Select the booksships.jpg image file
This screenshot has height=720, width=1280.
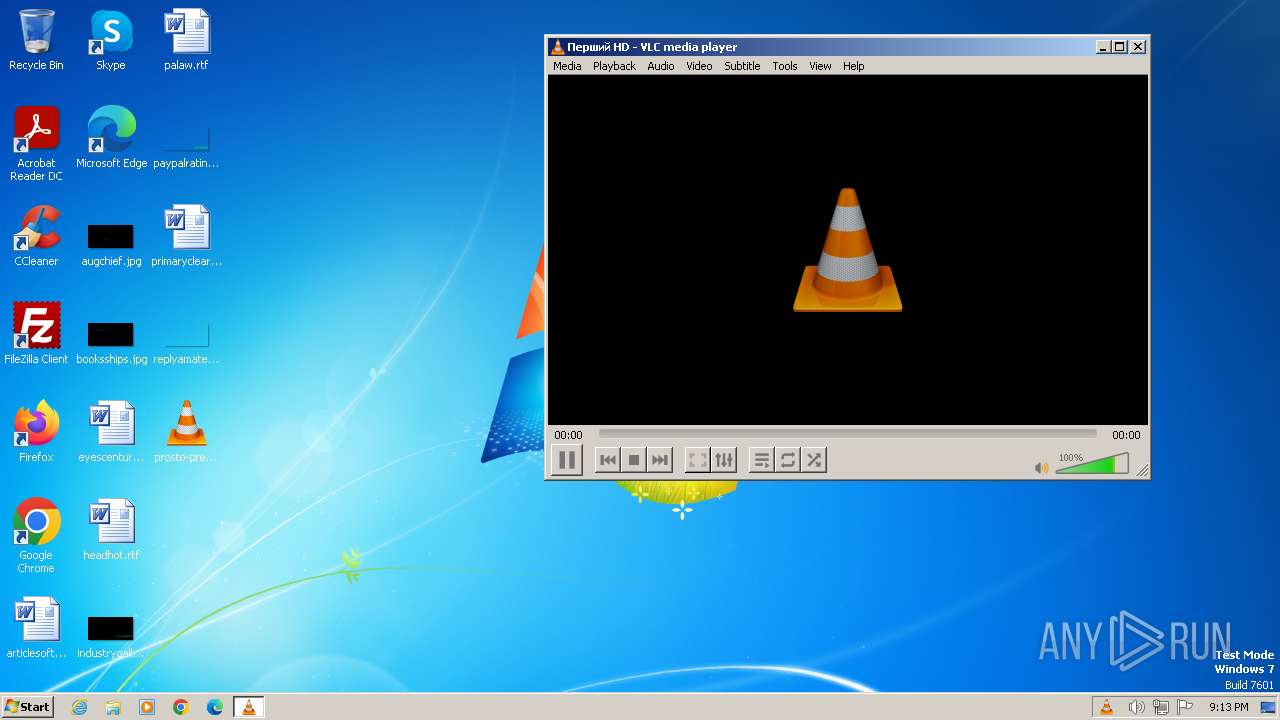coord(111,343)
